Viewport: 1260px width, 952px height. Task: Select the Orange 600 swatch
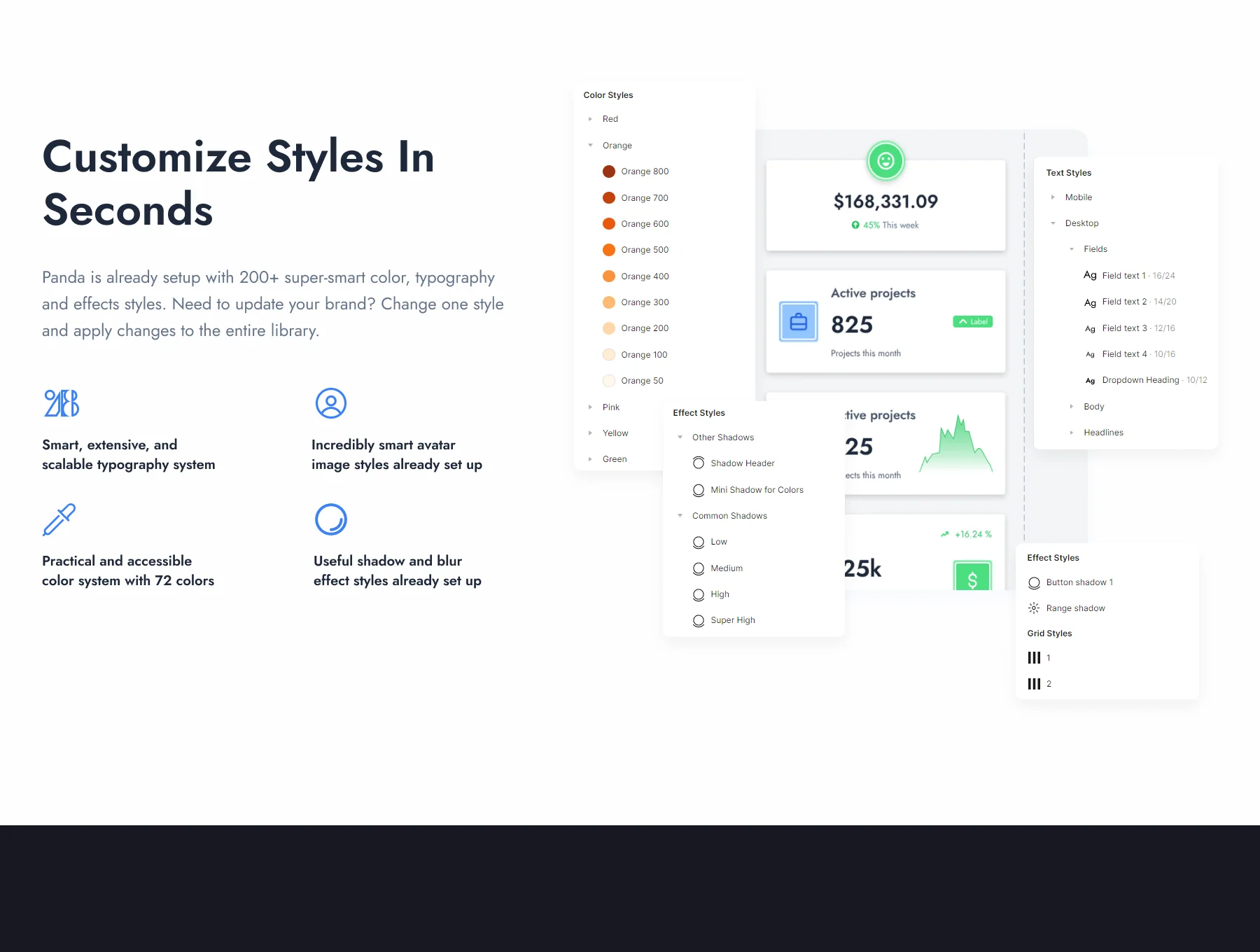(609, 224)
